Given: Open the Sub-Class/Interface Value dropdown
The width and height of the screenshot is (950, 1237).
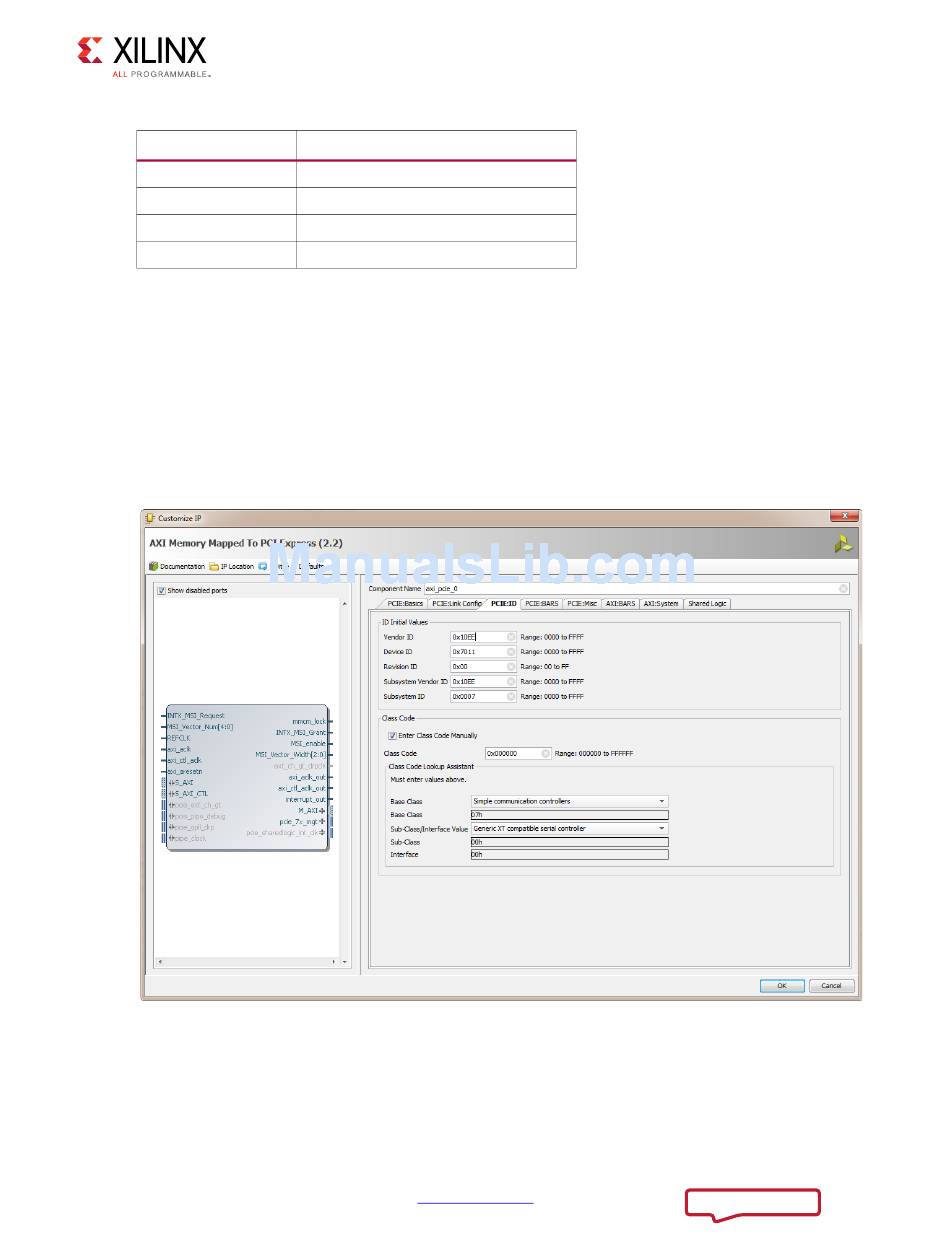Looking at the screenshot, I should (x=570, y=829).
